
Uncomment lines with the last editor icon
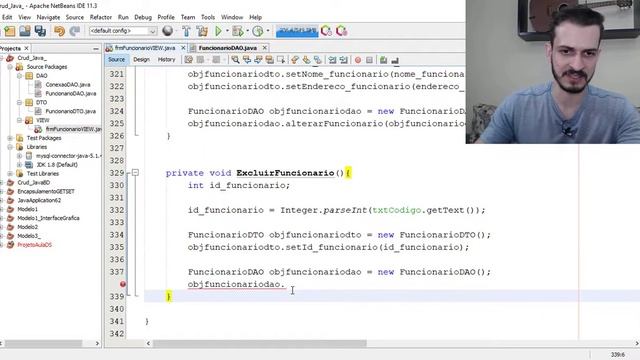395,60
